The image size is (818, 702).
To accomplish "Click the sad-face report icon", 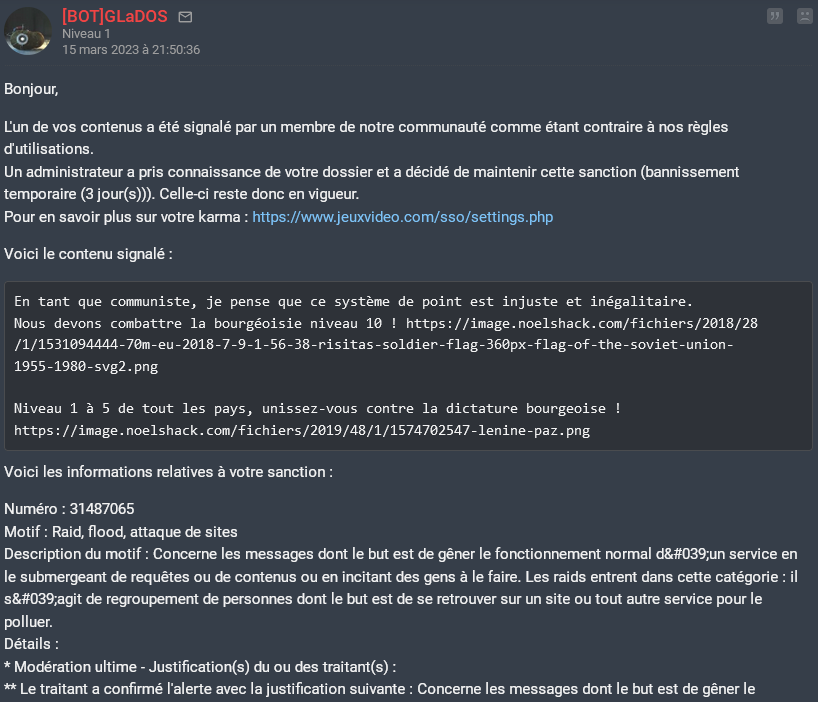I will click(804, 16).
